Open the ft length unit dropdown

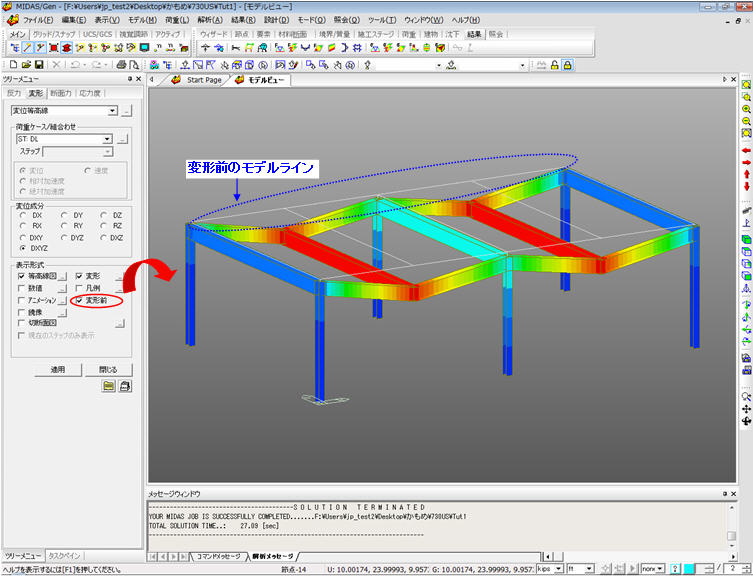point(590,569)
